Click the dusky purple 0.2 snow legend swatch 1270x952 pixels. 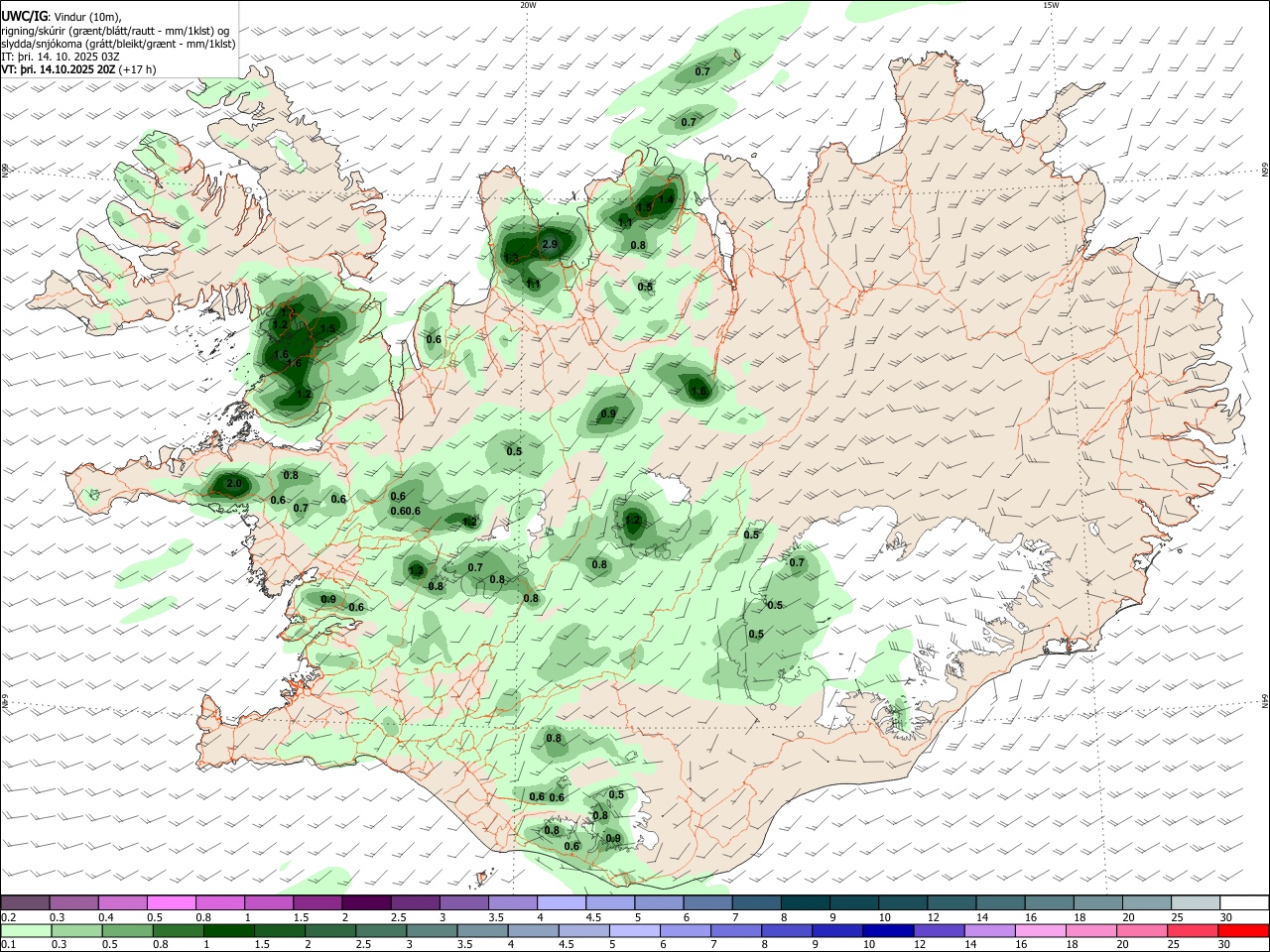click(25, 902)
